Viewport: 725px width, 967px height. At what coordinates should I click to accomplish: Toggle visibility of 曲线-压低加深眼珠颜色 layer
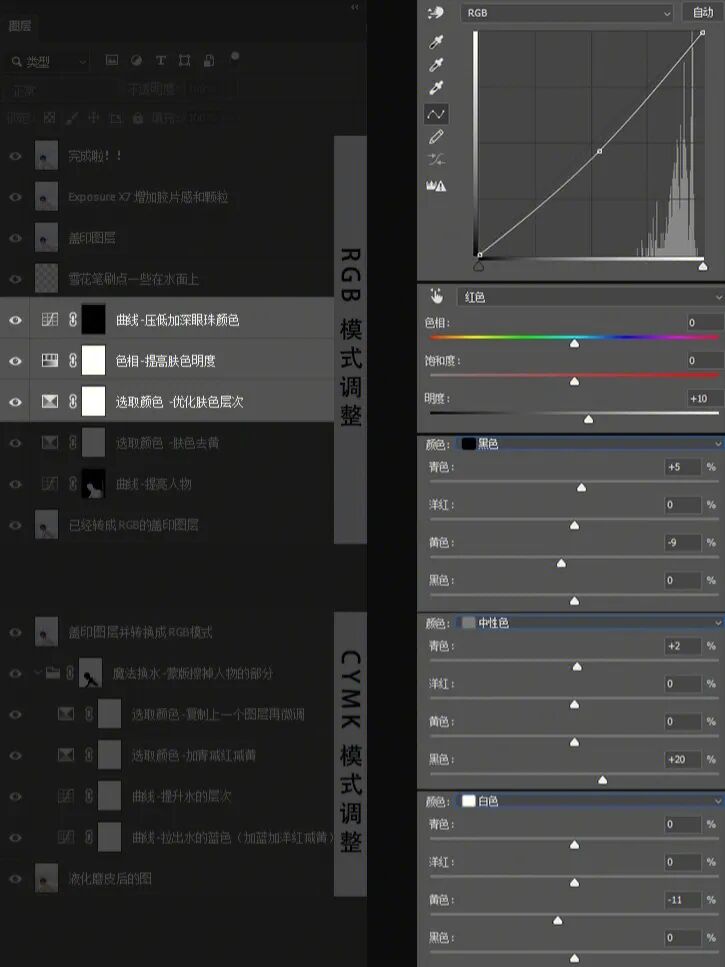15,319
